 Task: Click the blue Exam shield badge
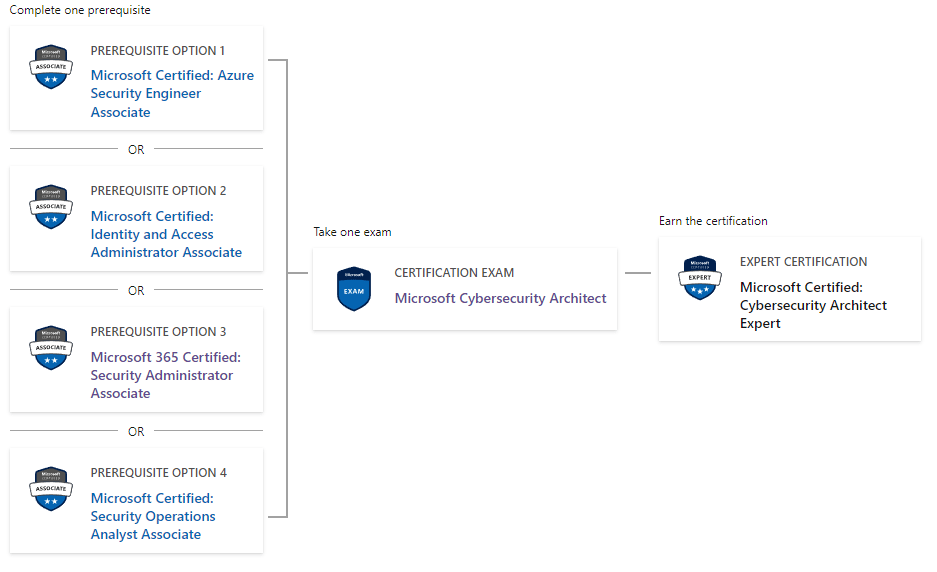pyautogui.click(x=354, y=289)
